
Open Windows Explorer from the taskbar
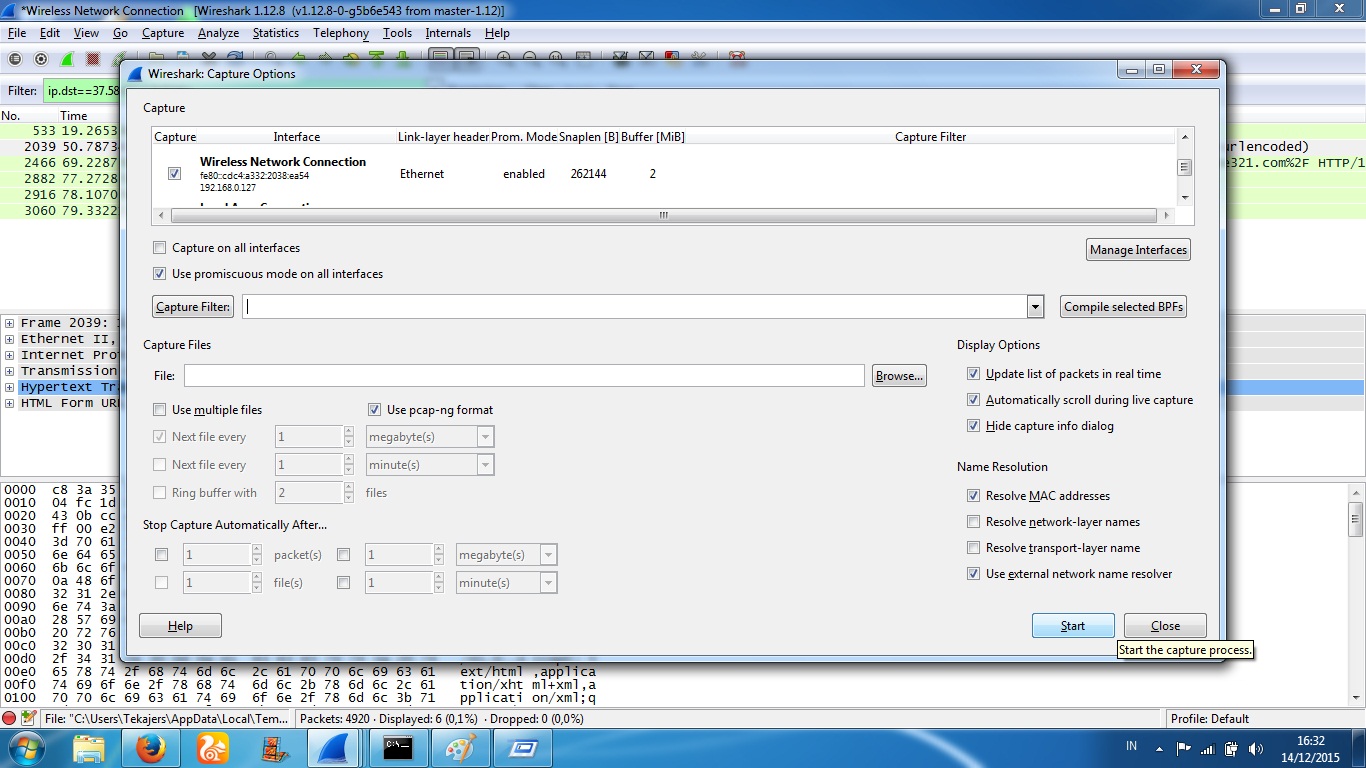click(x=89, y=748)
